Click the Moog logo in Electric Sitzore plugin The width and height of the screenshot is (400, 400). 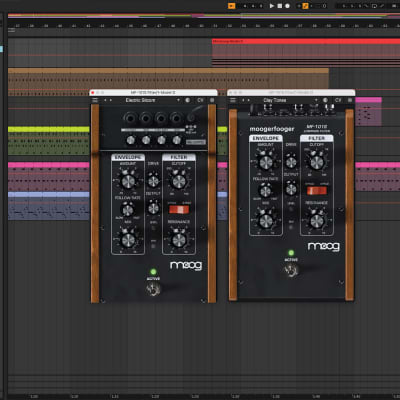pos(186,265)
